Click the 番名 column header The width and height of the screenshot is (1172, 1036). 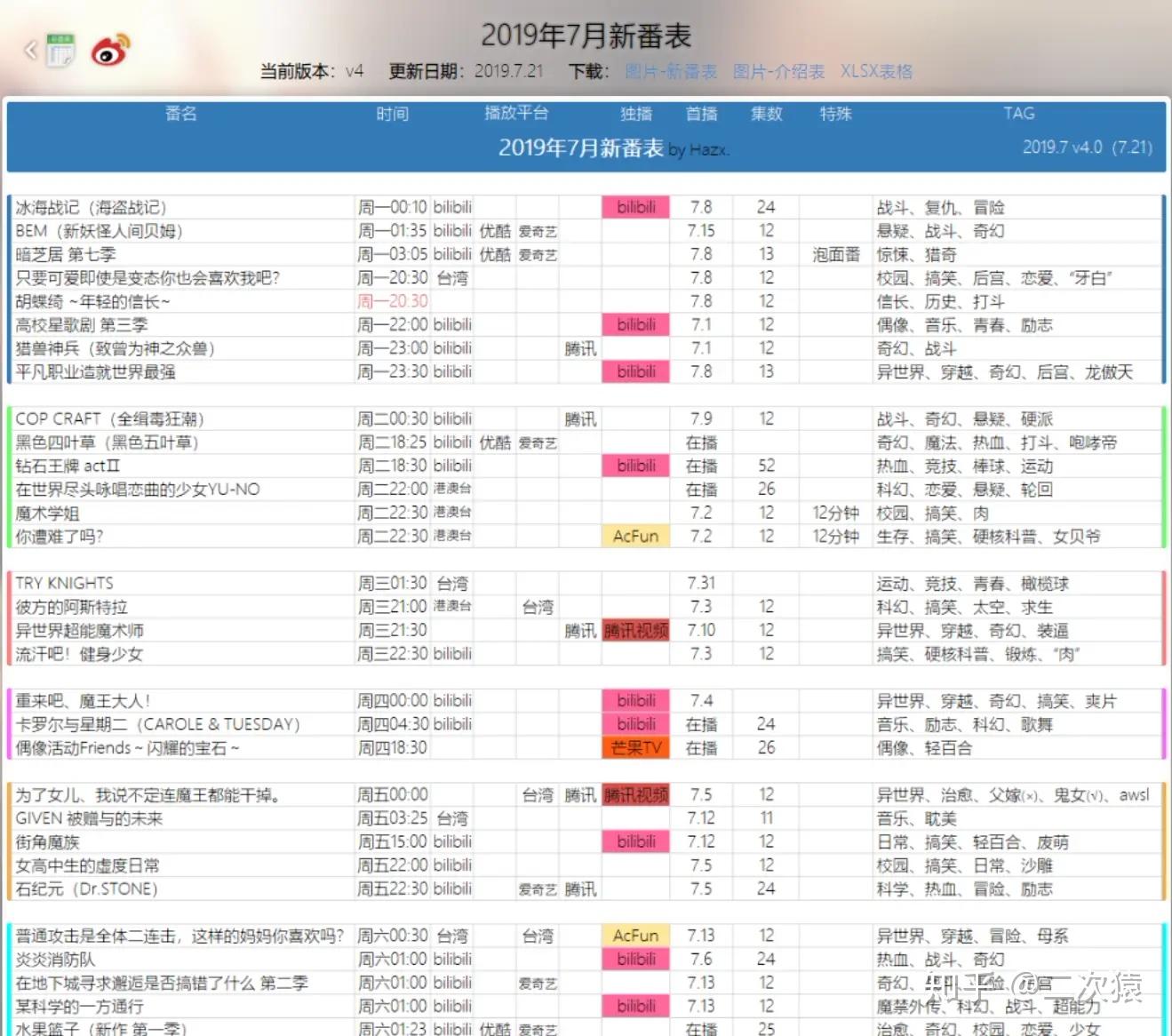(x=180, y=113)
